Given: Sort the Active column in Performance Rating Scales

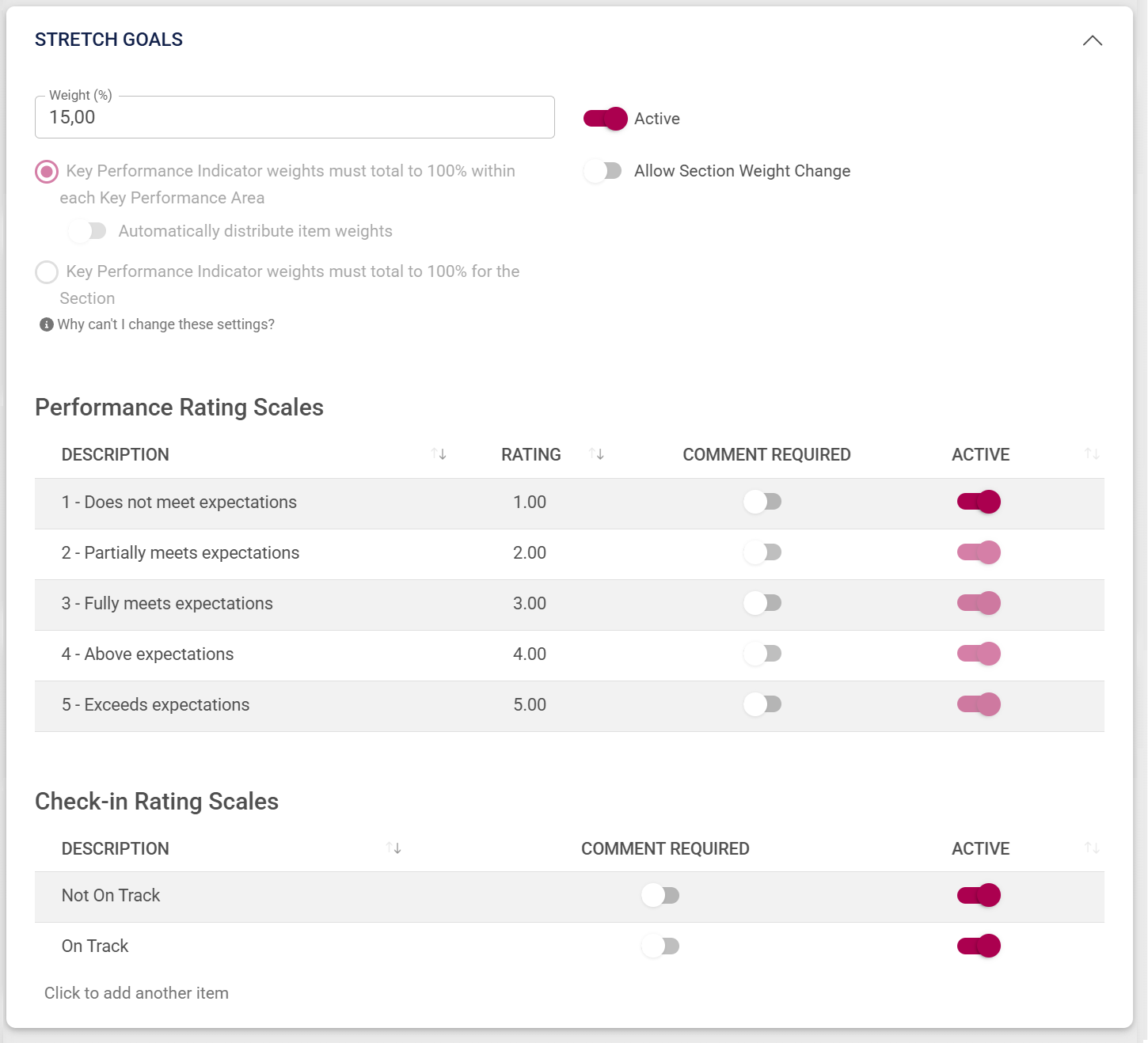Looking at the screenshot, I should pyautogui.click(x=1092, y=453).
